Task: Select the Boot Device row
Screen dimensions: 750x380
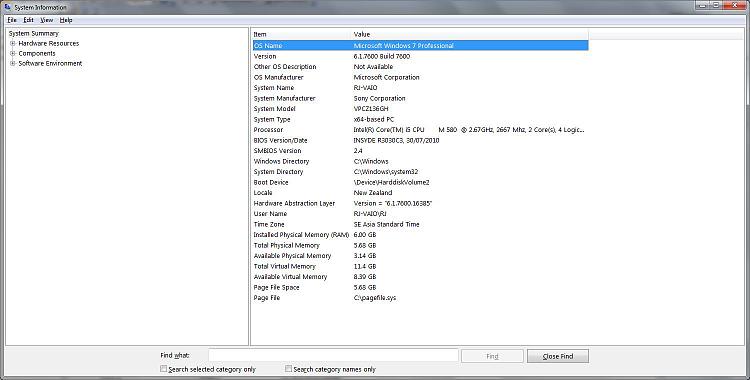Action: point(420,182)
